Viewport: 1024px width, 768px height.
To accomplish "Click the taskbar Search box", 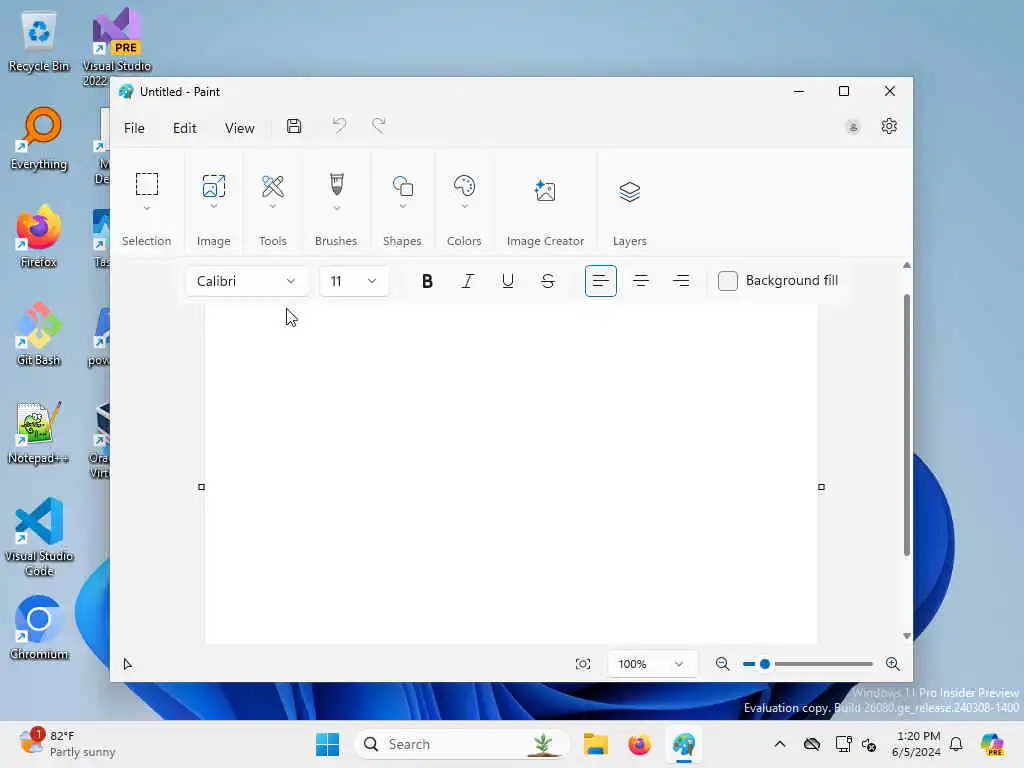I will point(461,744).
